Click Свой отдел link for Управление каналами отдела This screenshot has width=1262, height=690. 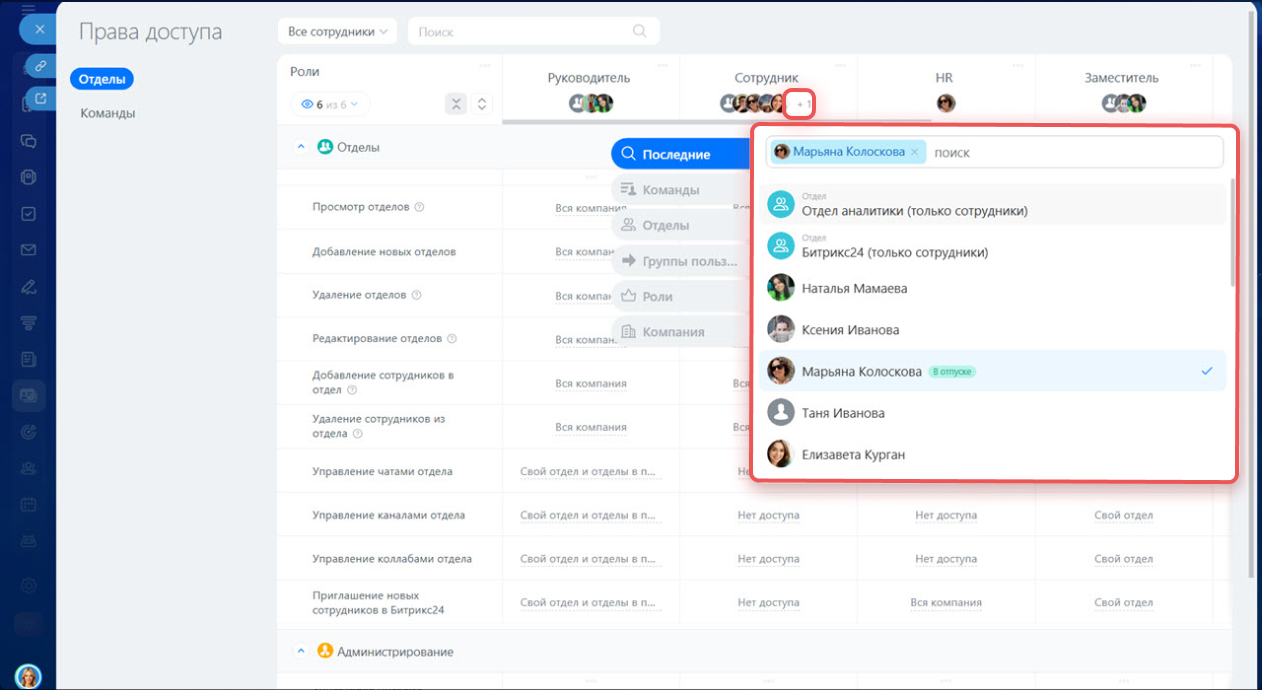1123,515
